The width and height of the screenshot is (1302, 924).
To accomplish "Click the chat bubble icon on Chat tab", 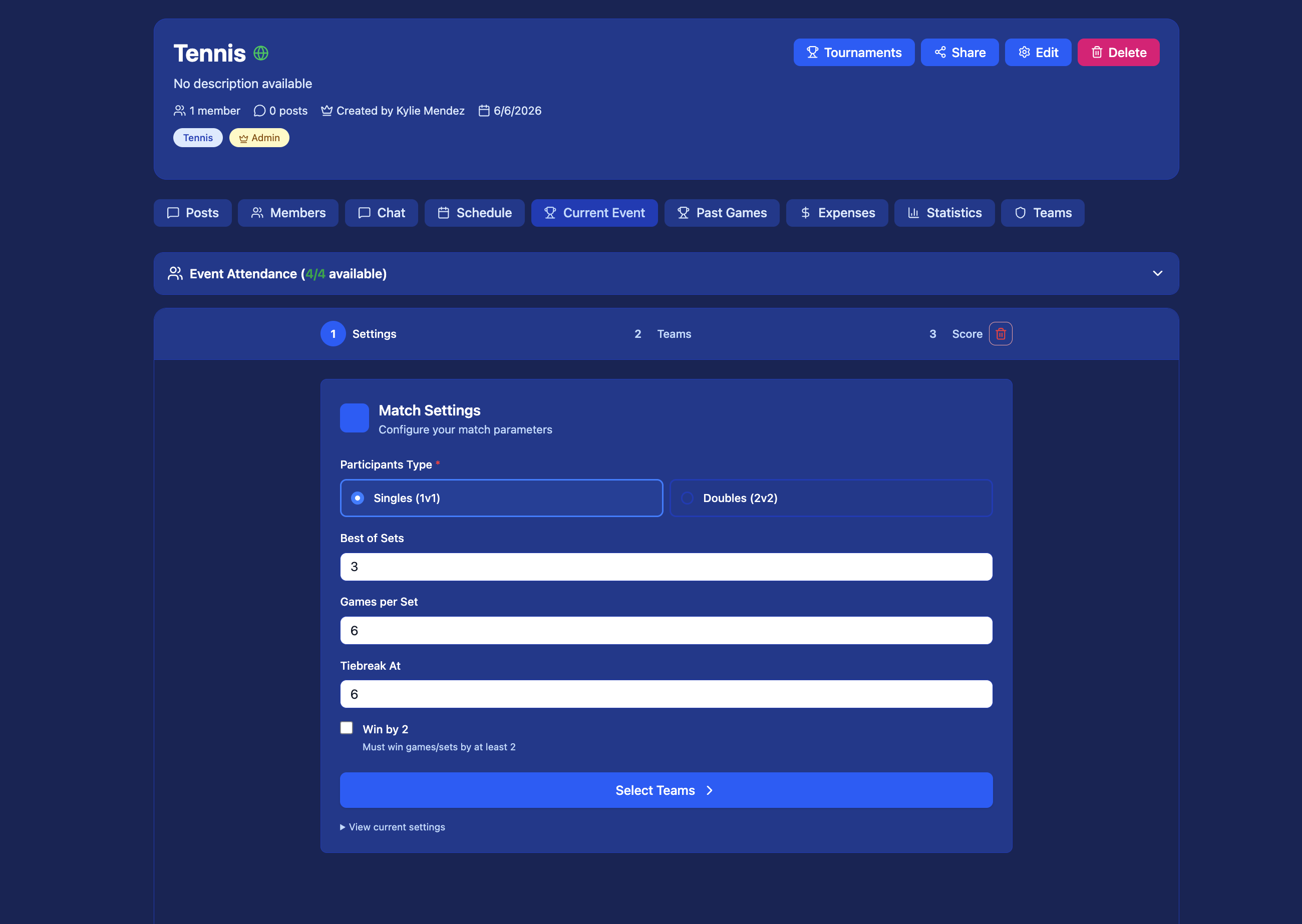I will point(364,213).
